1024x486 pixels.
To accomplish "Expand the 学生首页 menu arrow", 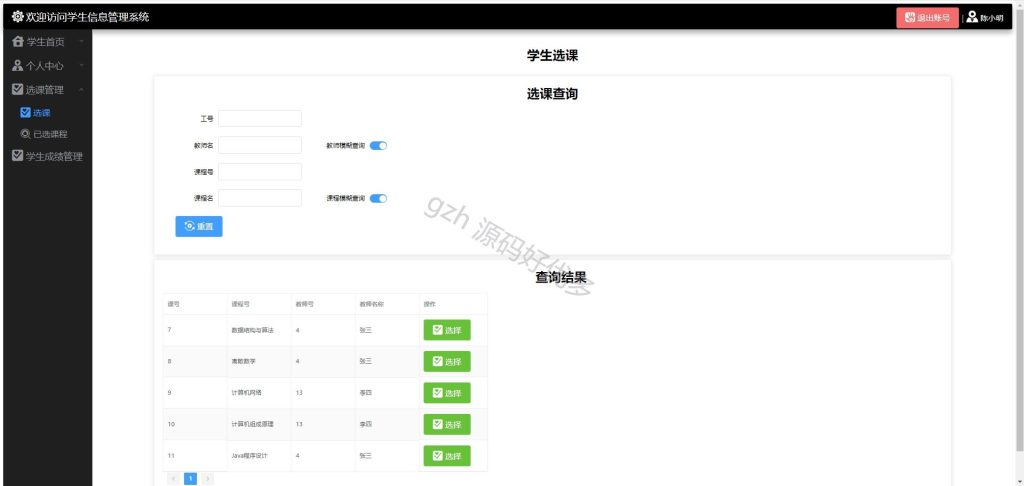I will [81, 42].
